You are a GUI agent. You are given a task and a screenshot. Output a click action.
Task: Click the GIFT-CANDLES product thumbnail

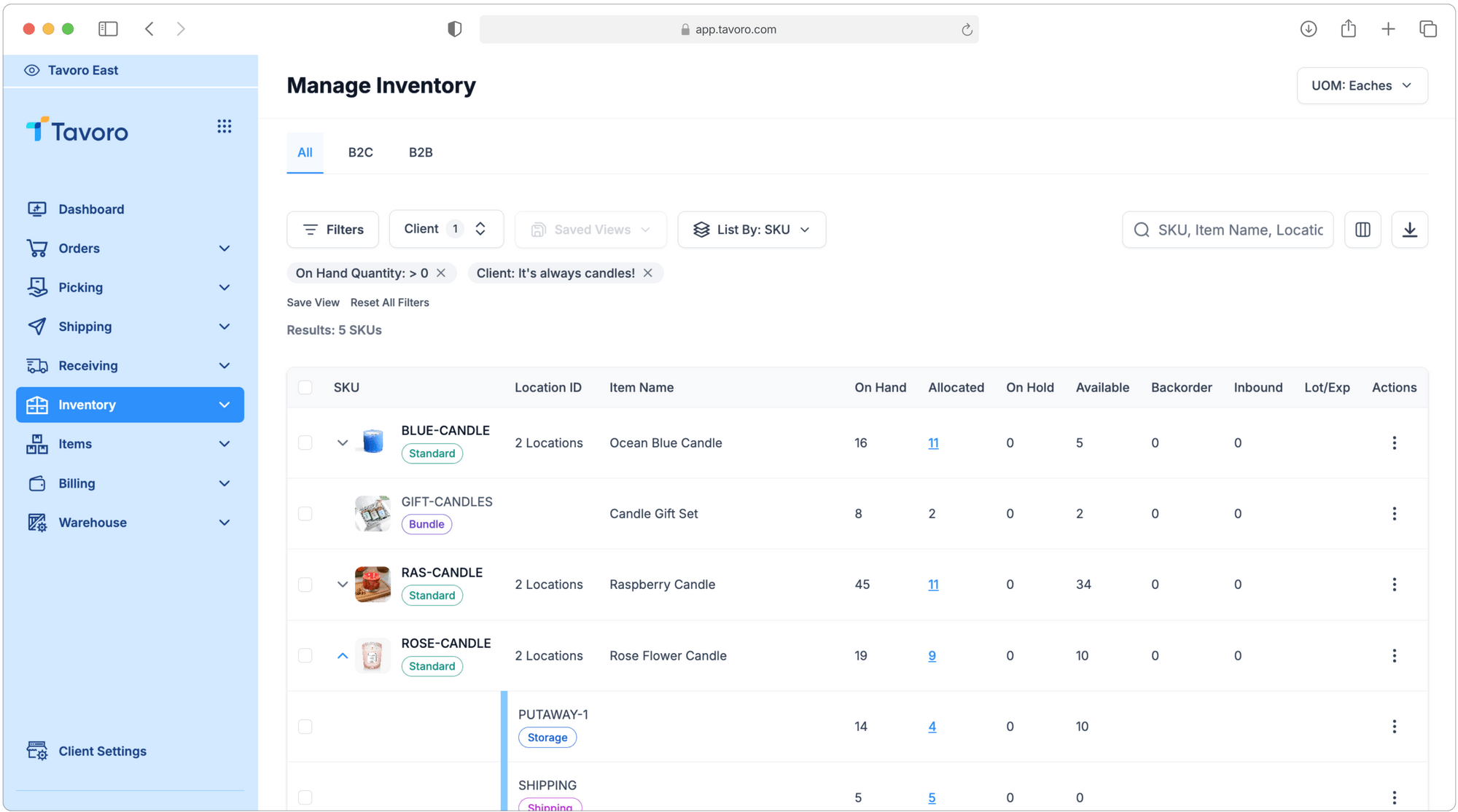pos(373,513)
